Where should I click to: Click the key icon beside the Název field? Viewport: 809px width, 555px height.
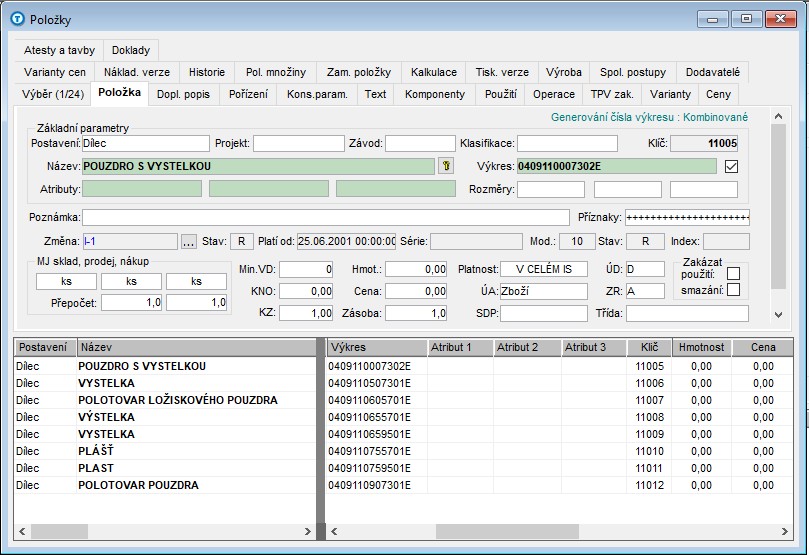(x=446, y=166)
